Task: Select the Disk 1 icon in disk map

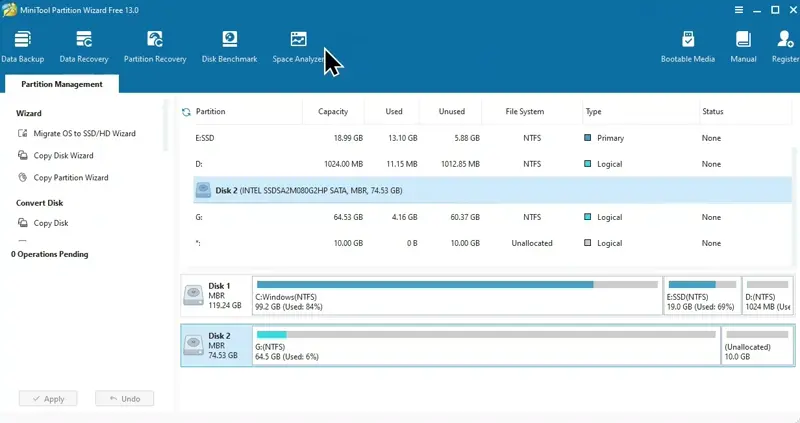Action: coord(193,295)
